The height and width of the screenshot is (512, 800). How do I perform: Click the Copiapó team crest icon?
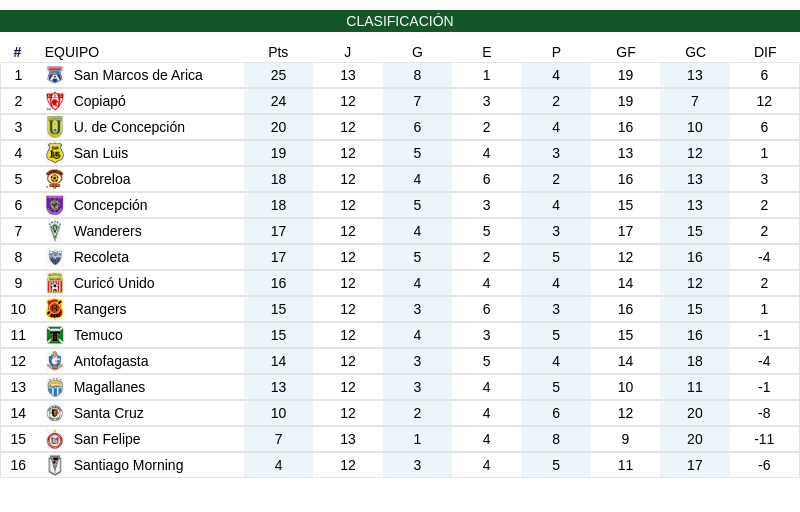tap(55, 101)
